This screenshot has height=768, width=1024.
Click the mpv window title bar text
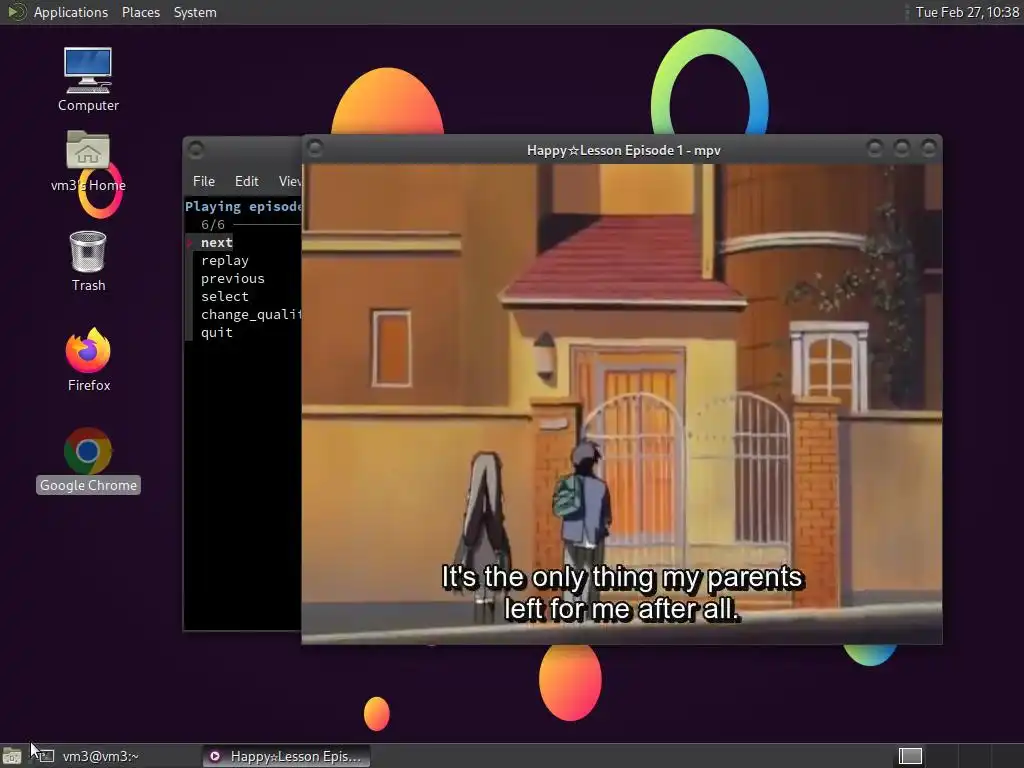pyautogui.click(x=624, y=150)
